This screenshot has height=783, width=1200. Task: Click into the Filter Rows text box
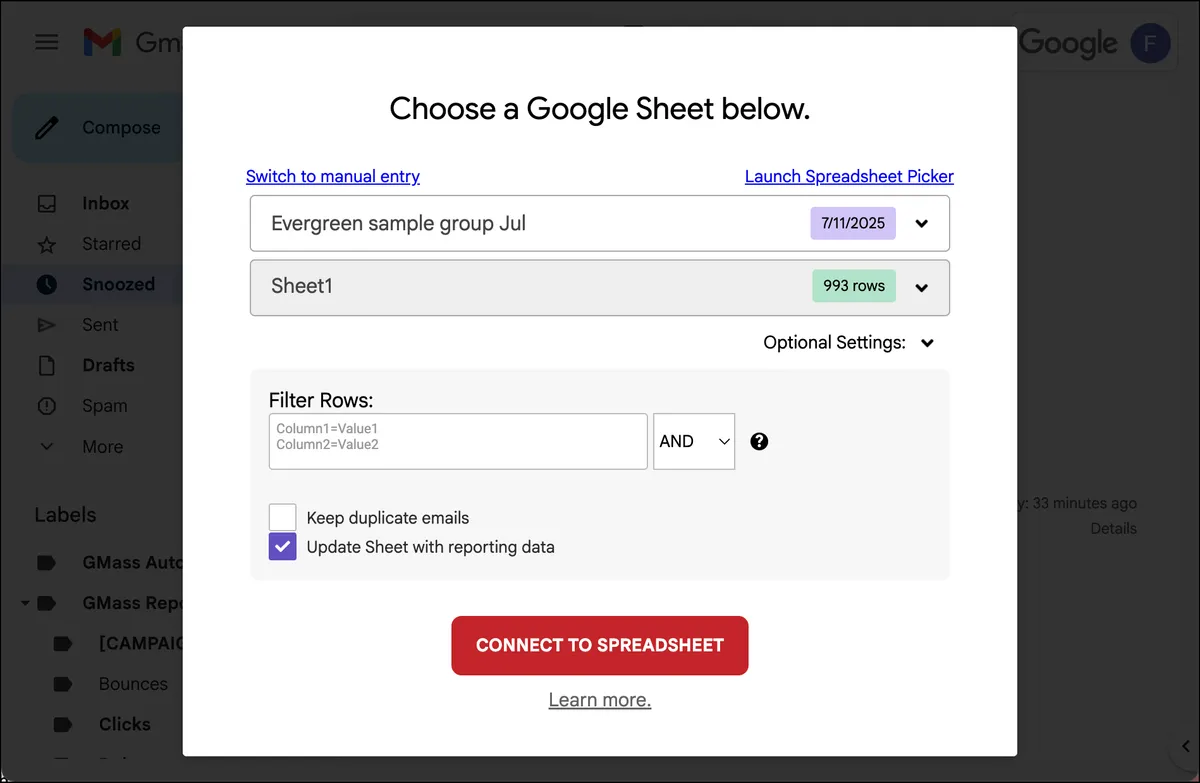coord(458,441)
